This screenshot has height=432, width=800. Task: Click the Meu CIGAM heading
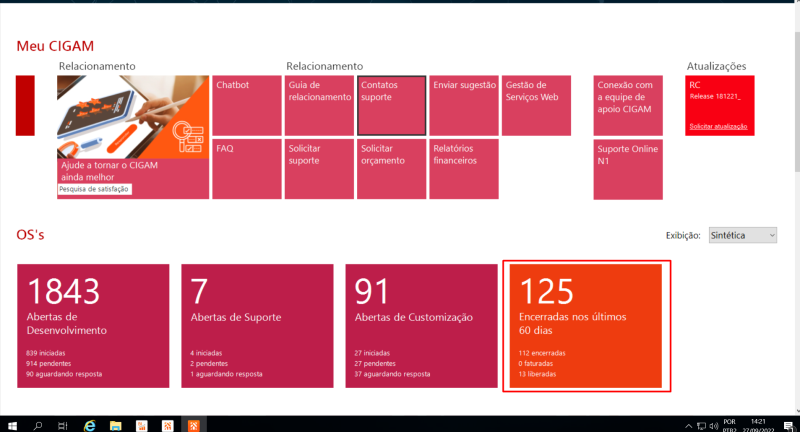click(55, 46)
